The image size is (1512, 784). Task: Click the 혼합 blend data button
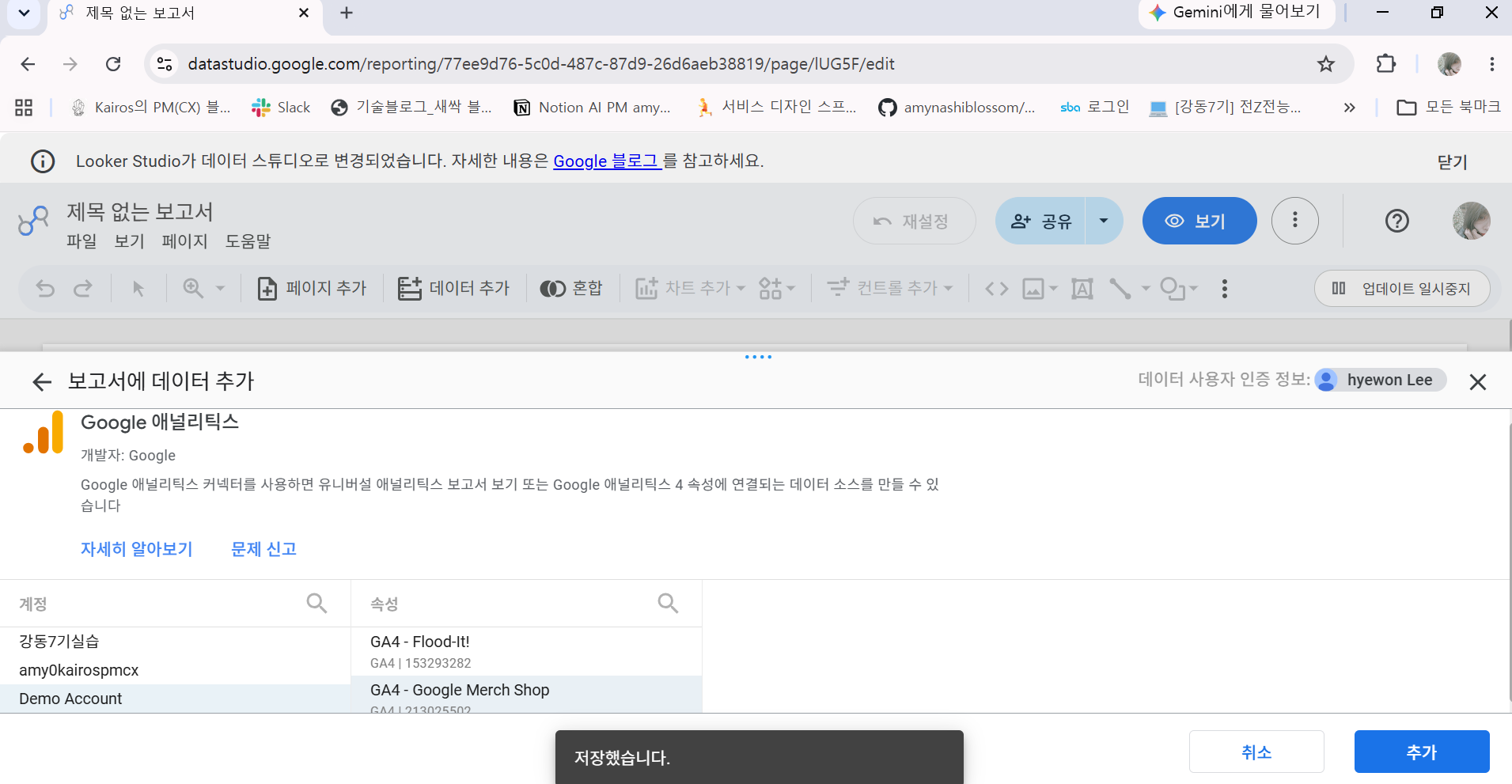(x=571, y=289)
